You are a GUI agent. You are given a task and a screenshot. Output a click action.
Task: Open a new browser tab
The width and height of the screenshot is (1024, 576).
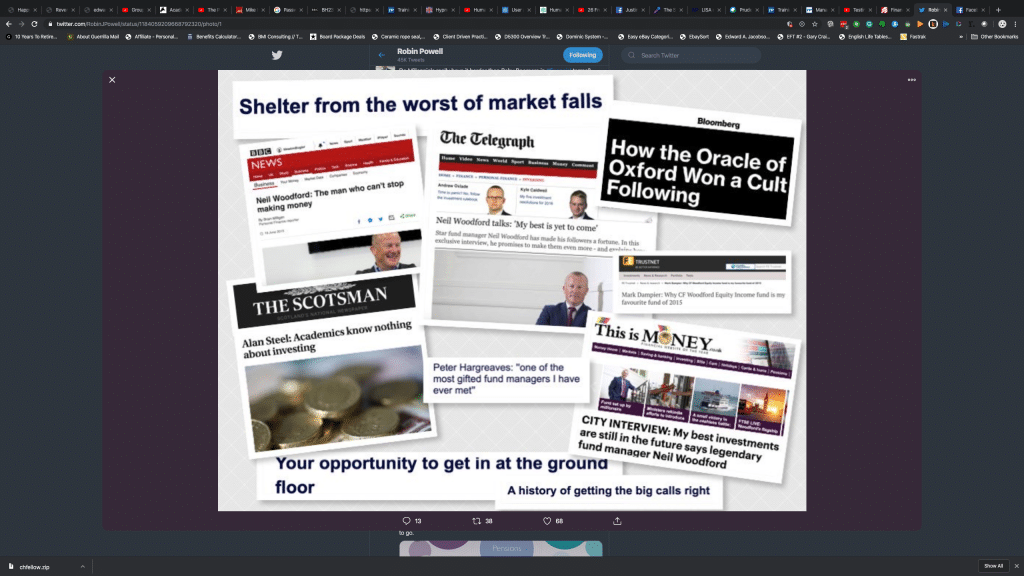tap(998, 10)
